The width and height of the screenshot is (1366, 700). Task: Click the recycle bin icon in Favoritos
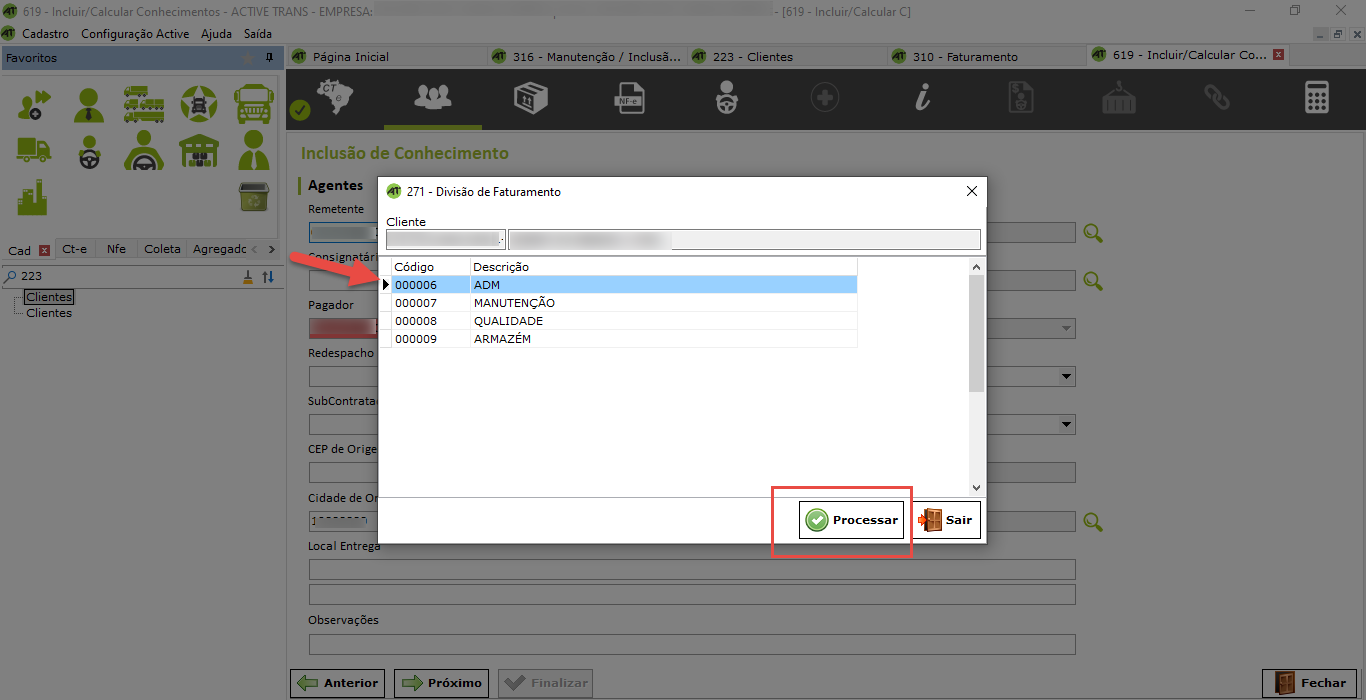254,196
